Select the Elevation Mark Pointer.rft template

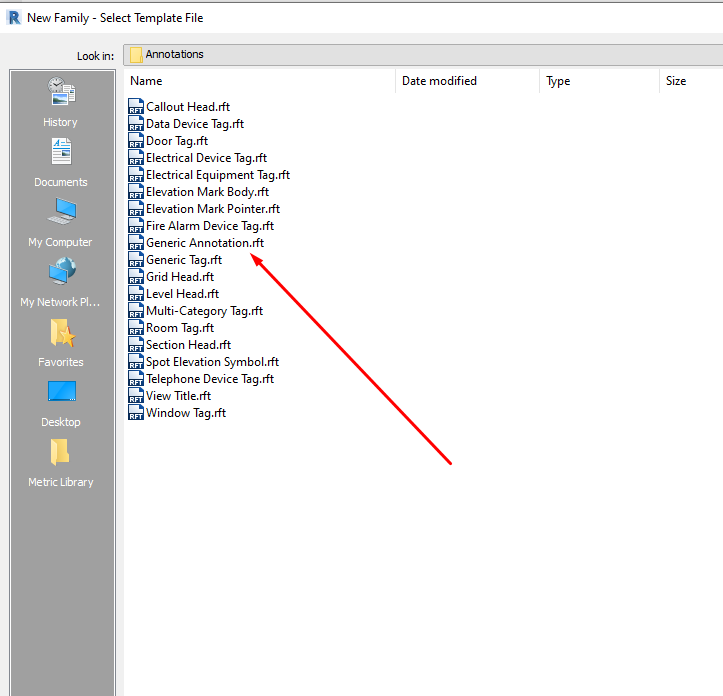click(213, 209)
